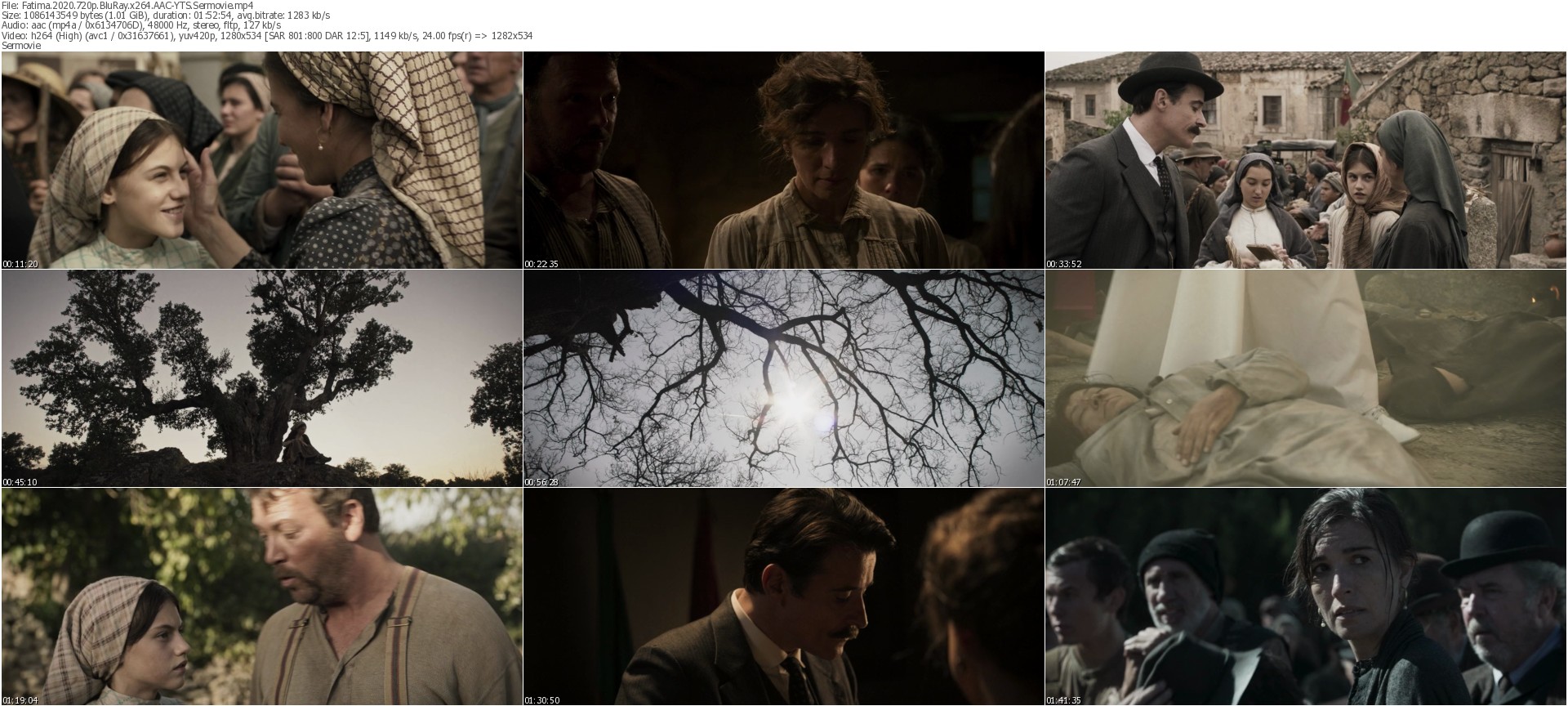Screen dimensions: 1568x706
Task: Click the thumbnail of smiling girl in headscarf
Action: [261, 160]
